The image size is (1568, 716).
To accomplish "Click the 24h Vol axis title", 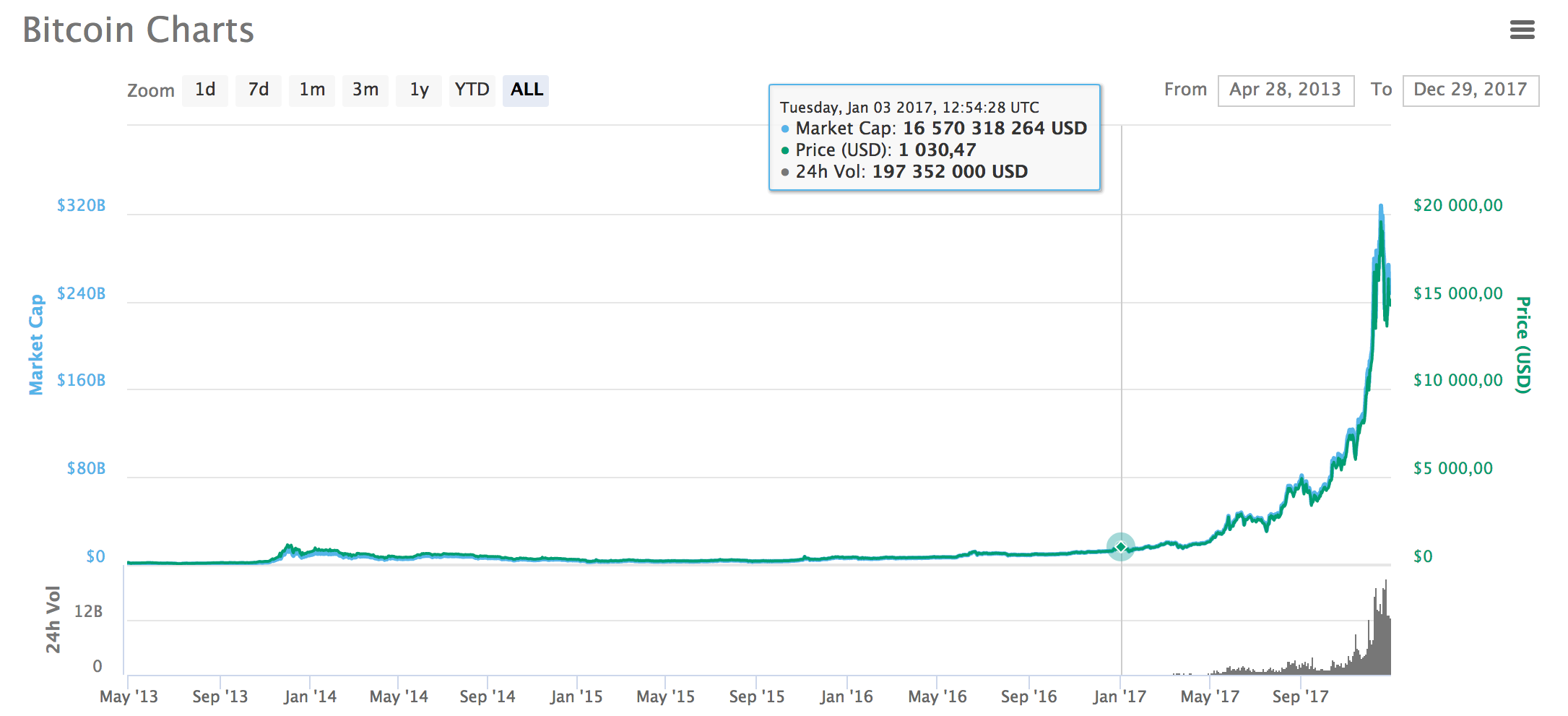I will pos(53,619).
